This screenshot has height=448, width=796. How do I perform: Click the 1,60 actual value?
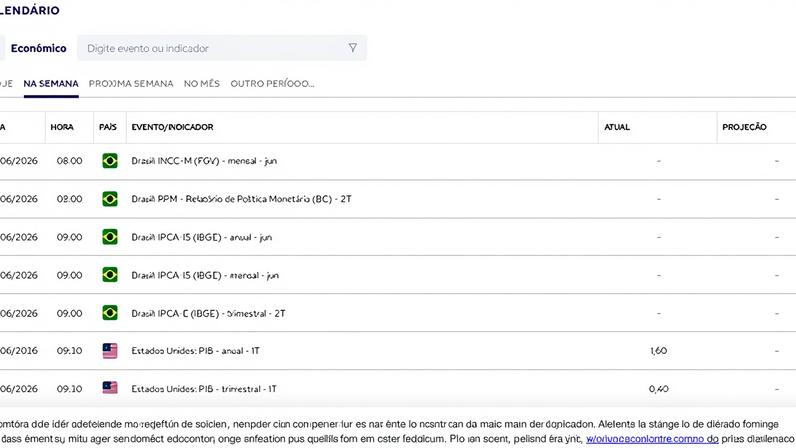[x=658, y=351]
